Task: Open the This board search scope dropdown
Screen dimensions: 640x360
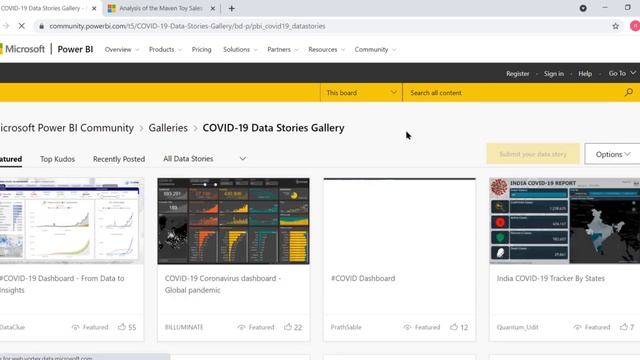Action: click(361, 93)
